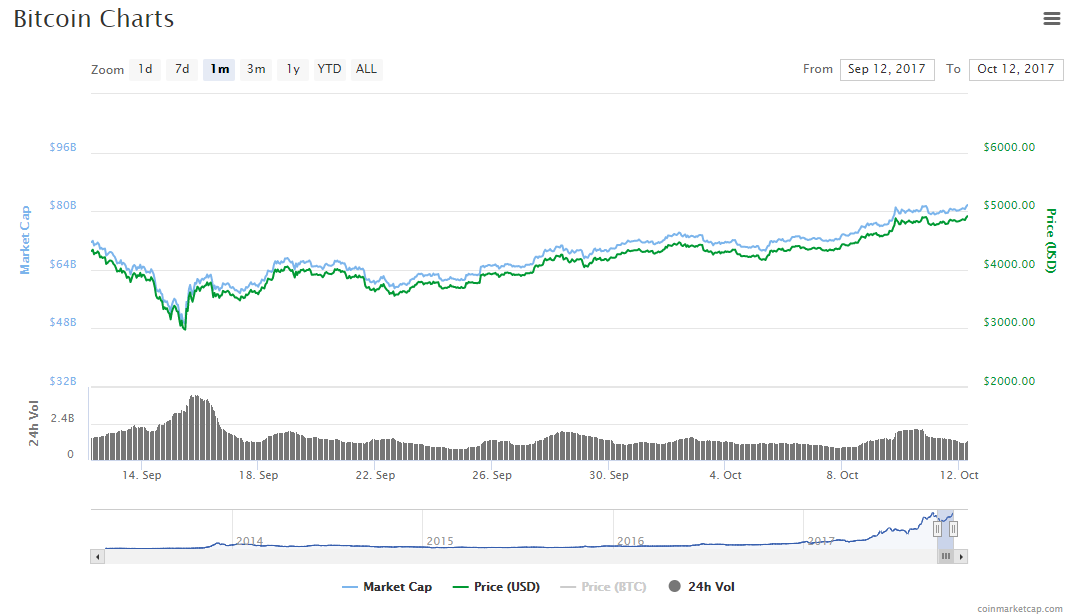Click the 2014 label in navigator

coord(250,541)
